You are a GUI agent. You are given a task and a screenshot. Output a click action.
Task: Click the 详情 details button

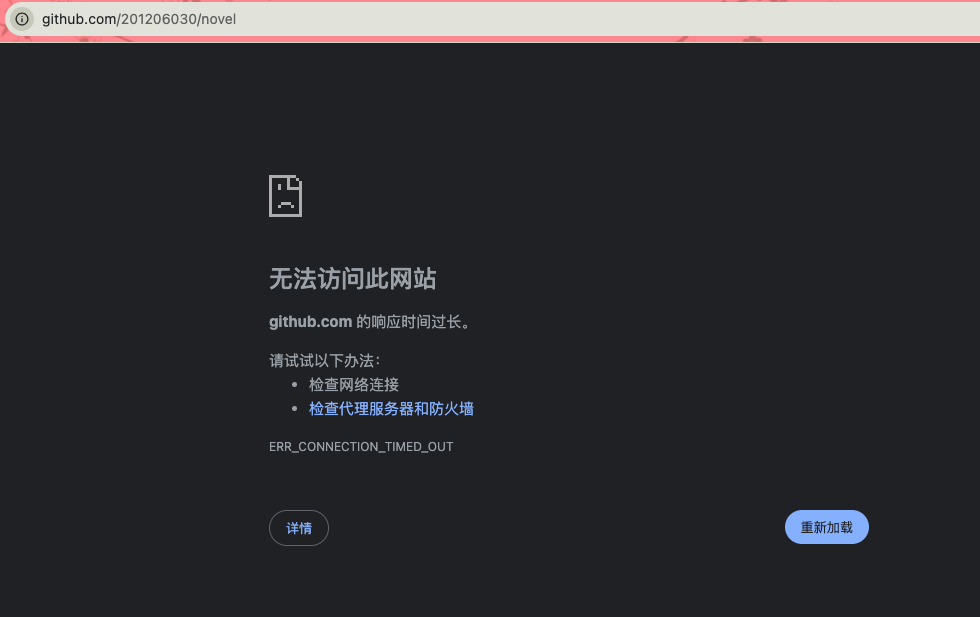coord(299,528)
